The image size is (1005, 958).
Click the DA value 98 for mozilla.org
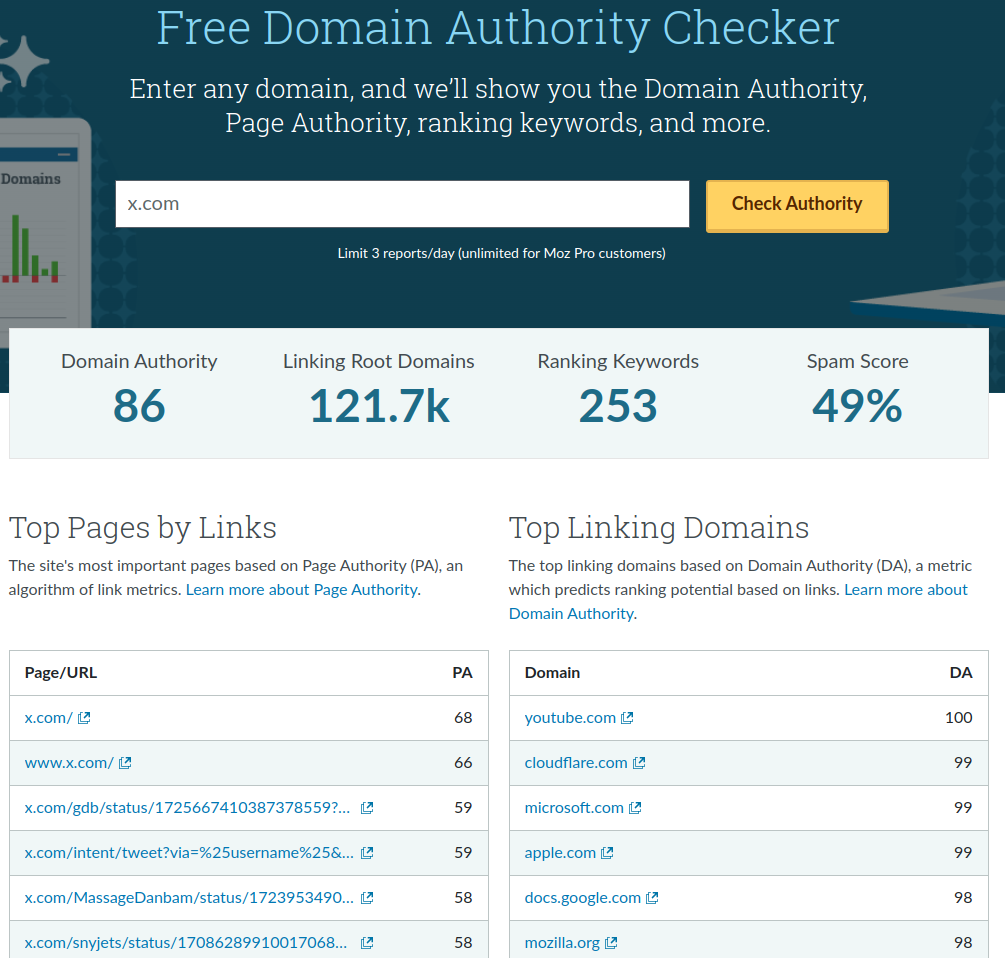point(963,943)
